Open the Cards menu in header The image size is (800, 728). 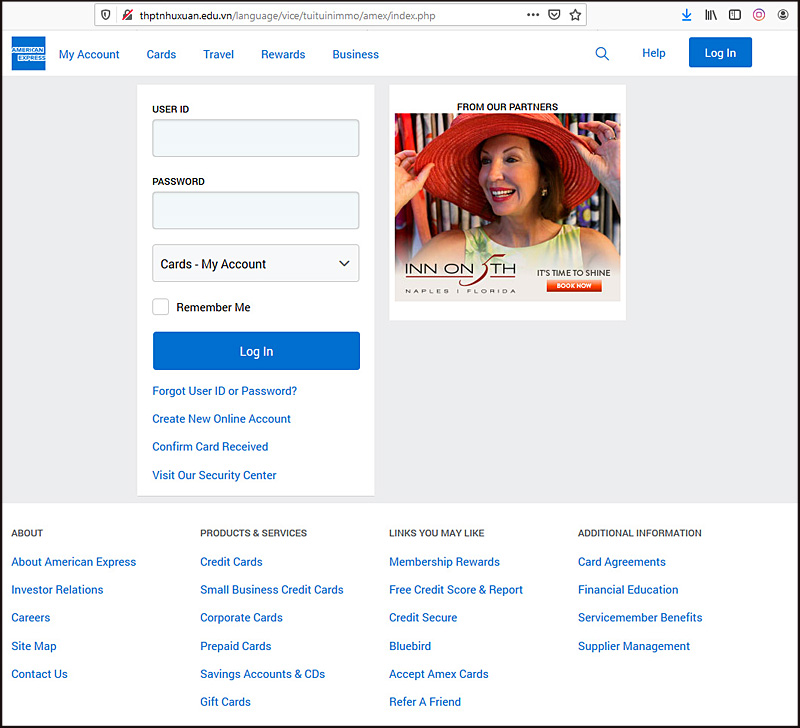point(161,54)
